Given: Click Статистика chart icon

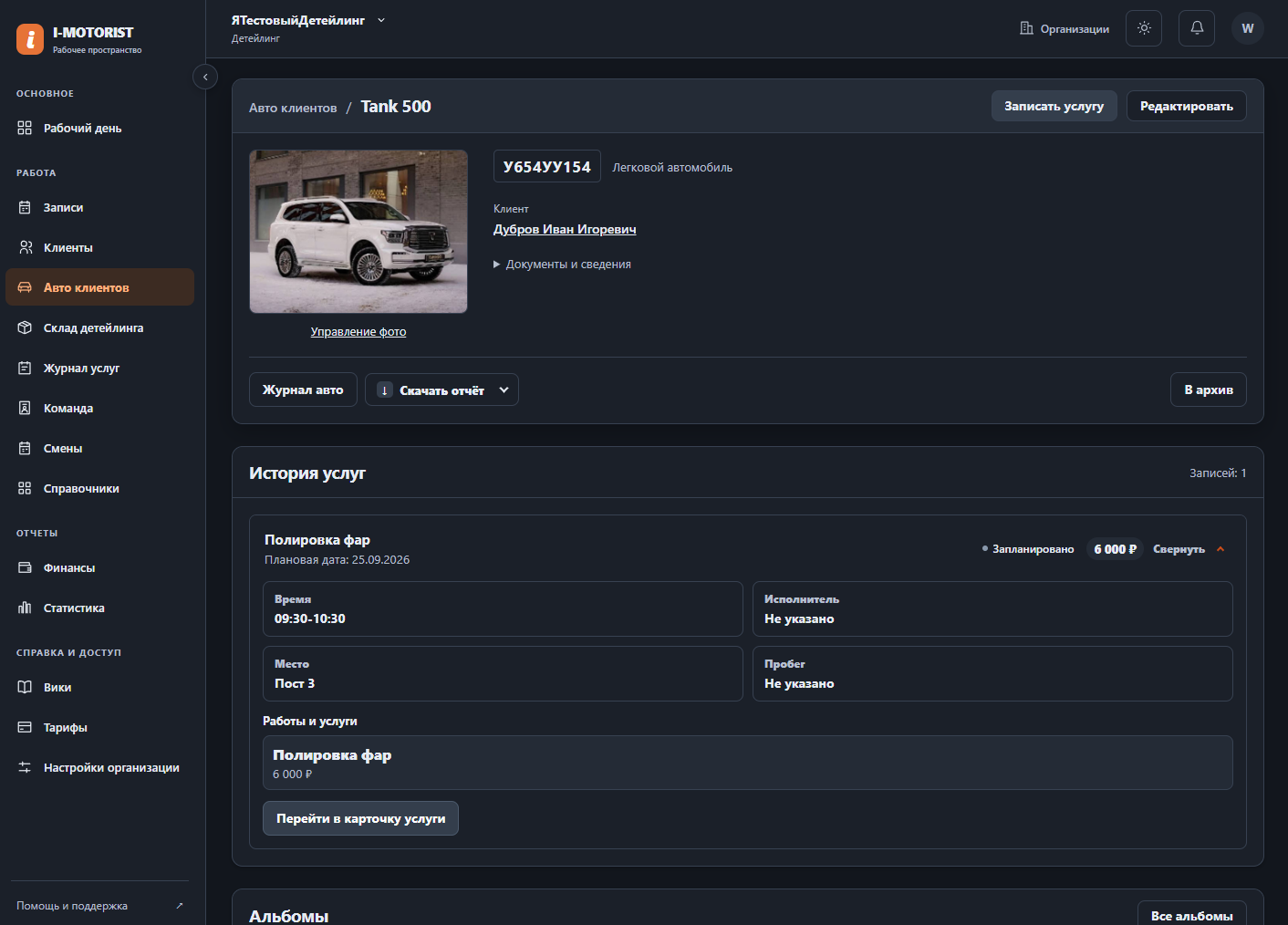Looking at the screenshot, I should tap(25, 608).
